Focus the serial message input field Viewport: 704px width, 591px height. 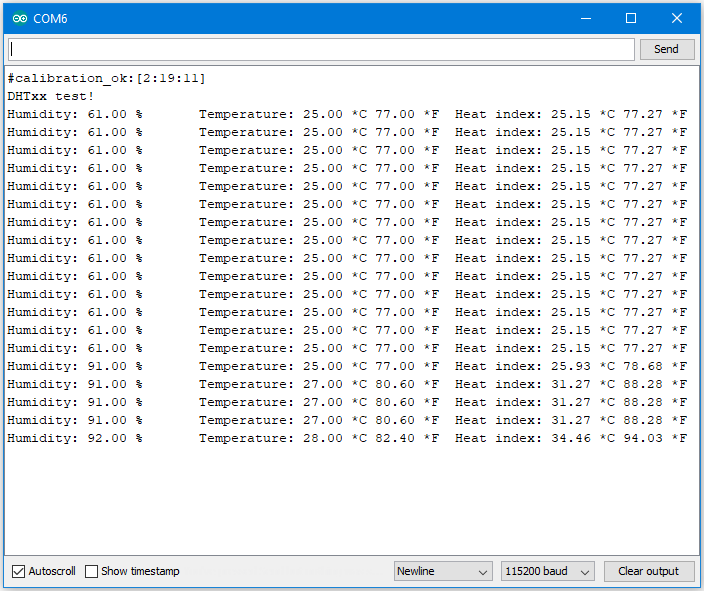pos(321,49)
